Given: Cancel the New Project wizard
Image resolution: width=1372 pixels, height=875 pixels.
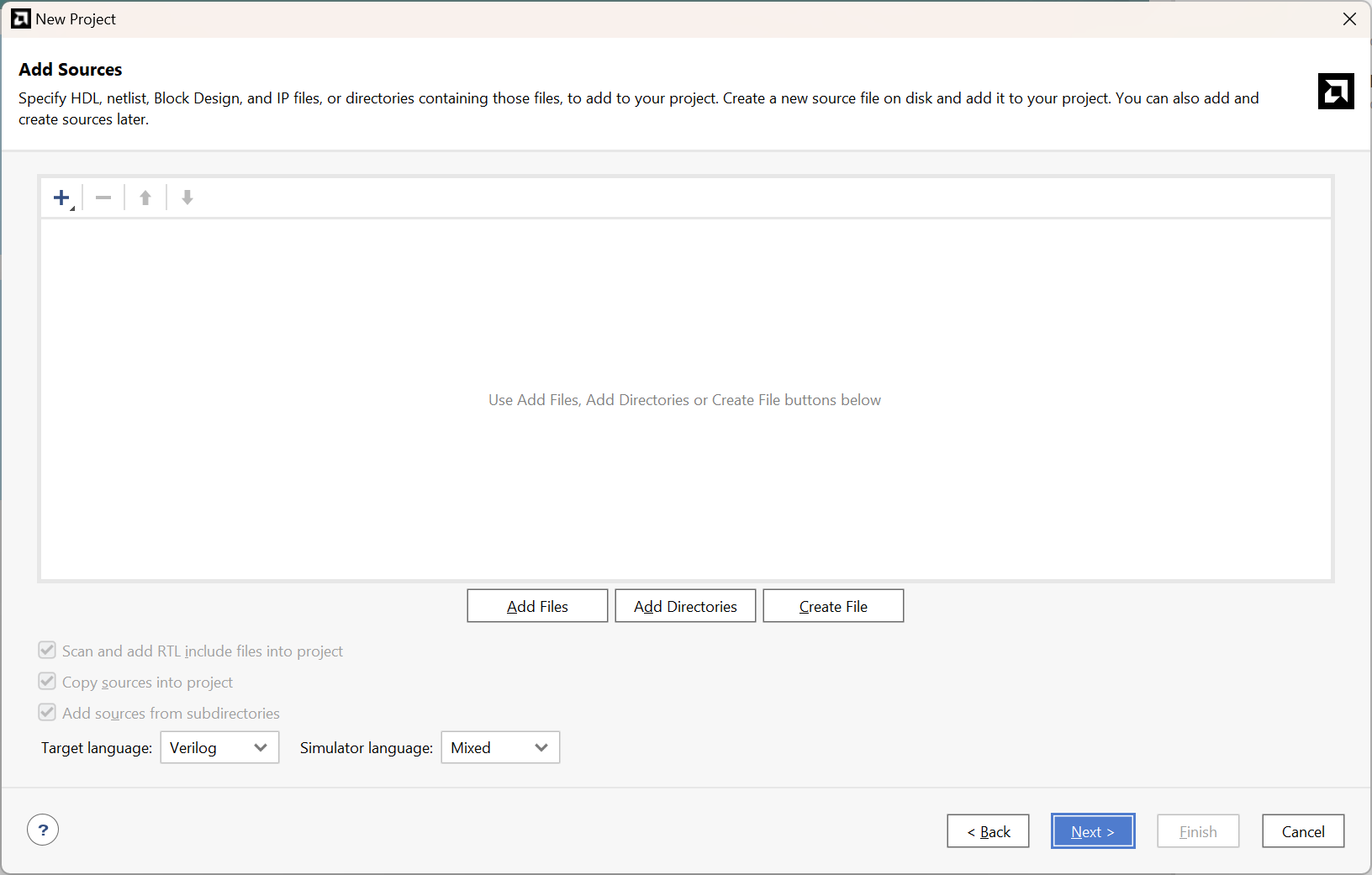Looking at the screenshot, I should click(1303, 831).
